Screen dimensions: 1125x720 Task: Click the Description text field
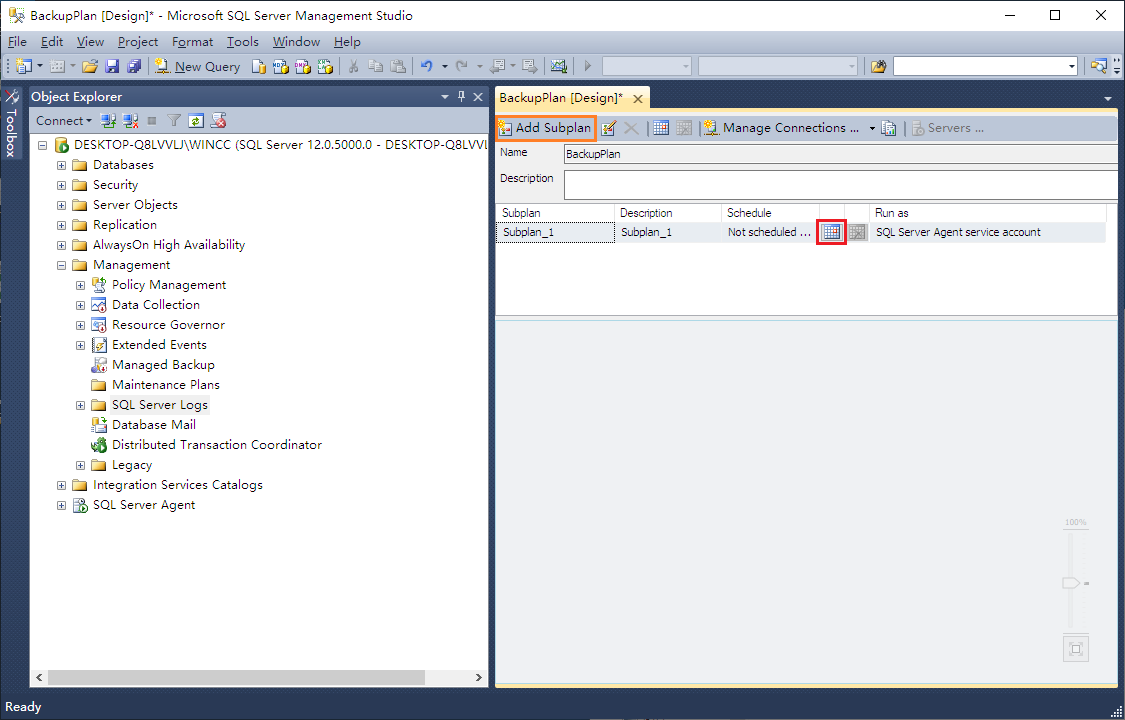click(841, 185)
